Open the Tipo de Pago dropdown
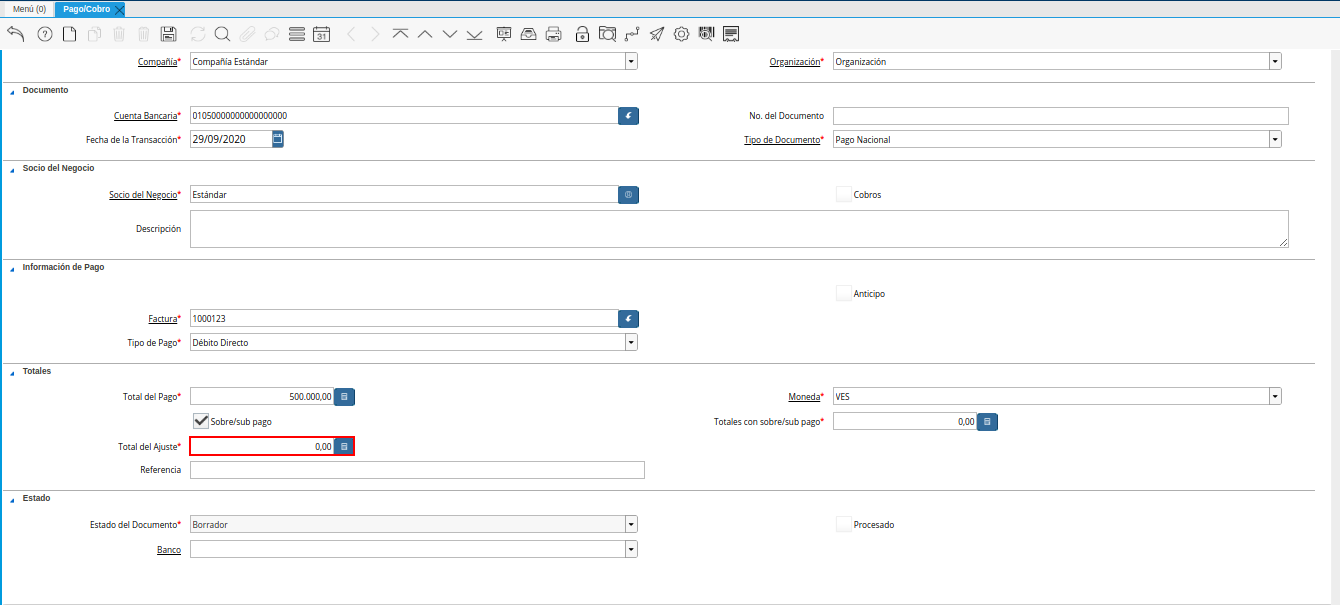1340x605 pixels. [x=631, y=343]
